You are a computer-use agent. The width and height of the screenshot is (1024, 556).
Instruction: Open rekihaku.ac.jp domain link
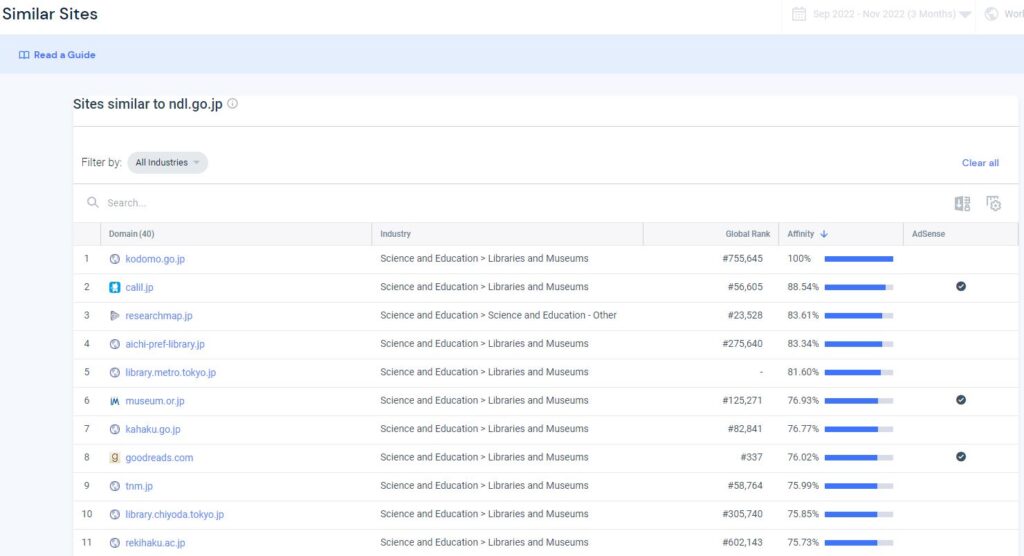155,542
